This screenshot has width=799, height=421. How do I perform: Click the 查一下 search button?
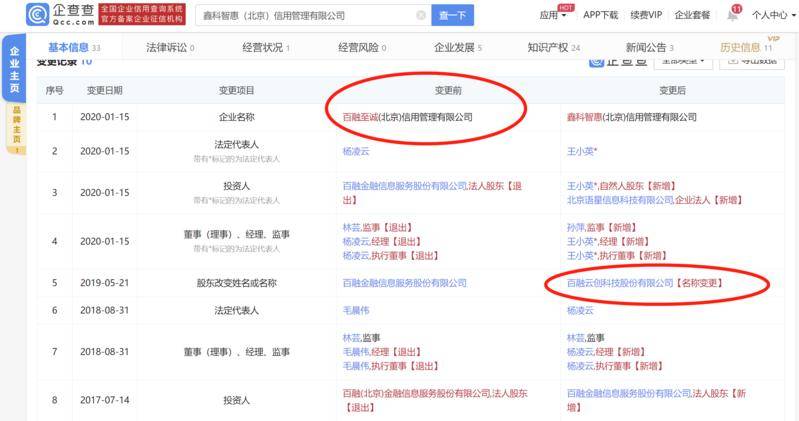pos(452,15)
